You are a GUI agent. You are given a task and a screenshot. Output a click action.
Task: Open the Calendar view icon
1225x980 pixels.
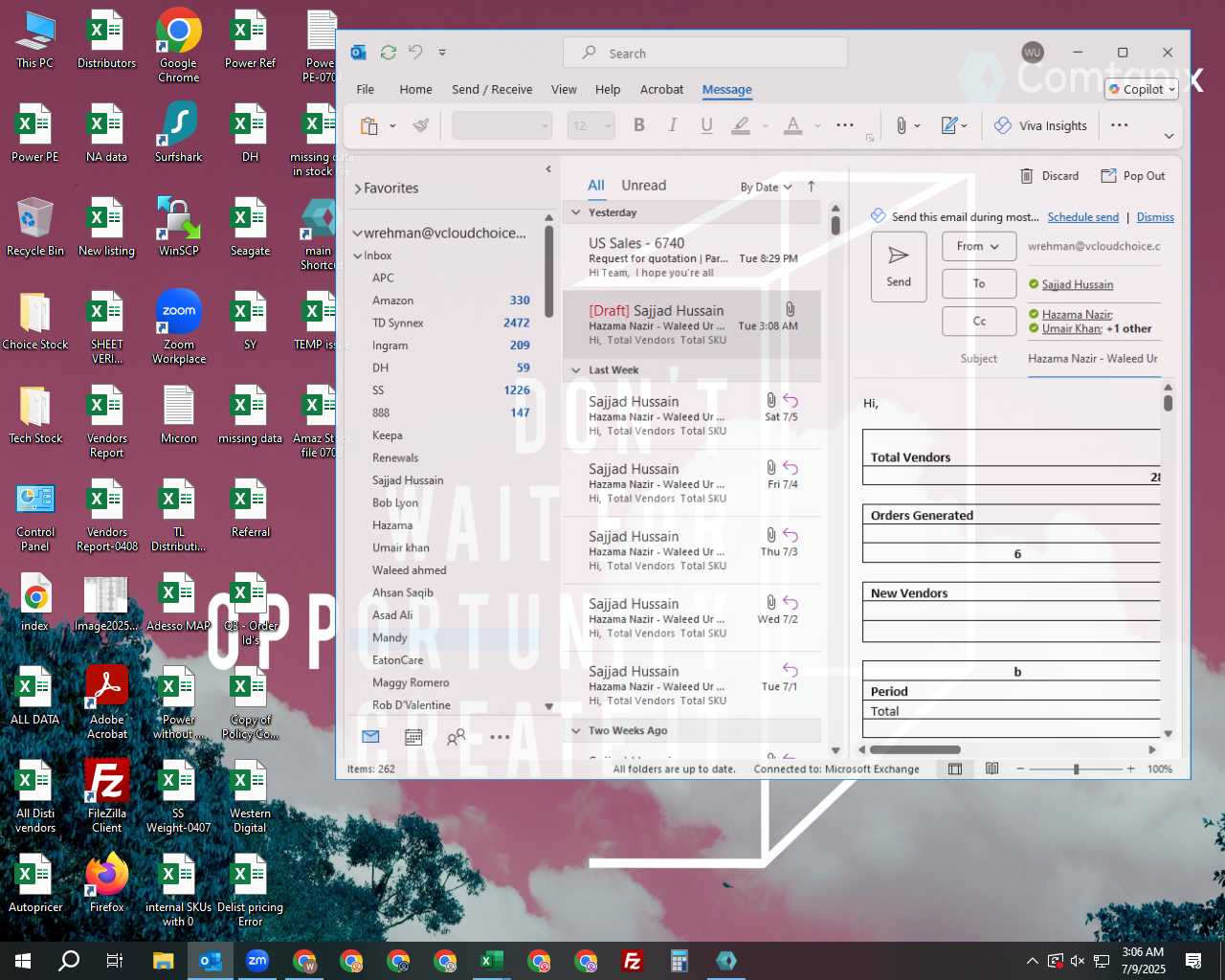(413, 737)
